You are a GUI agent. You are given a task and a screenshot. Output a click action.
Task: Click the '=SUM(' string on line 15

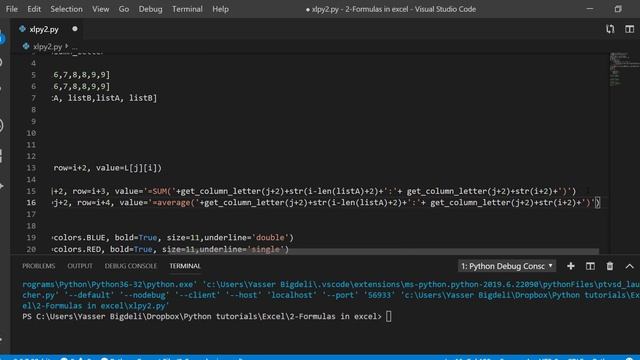(162, 191)
